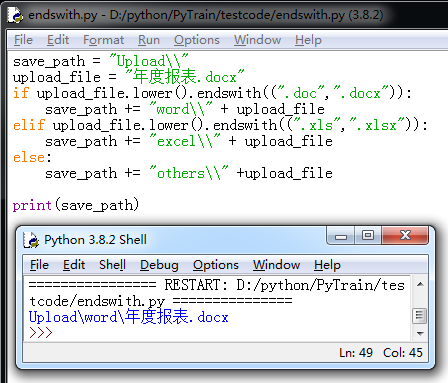Click the save_path = "Upload\\" line
Viewport: 448px width, 383px height.
coord(101,61)
